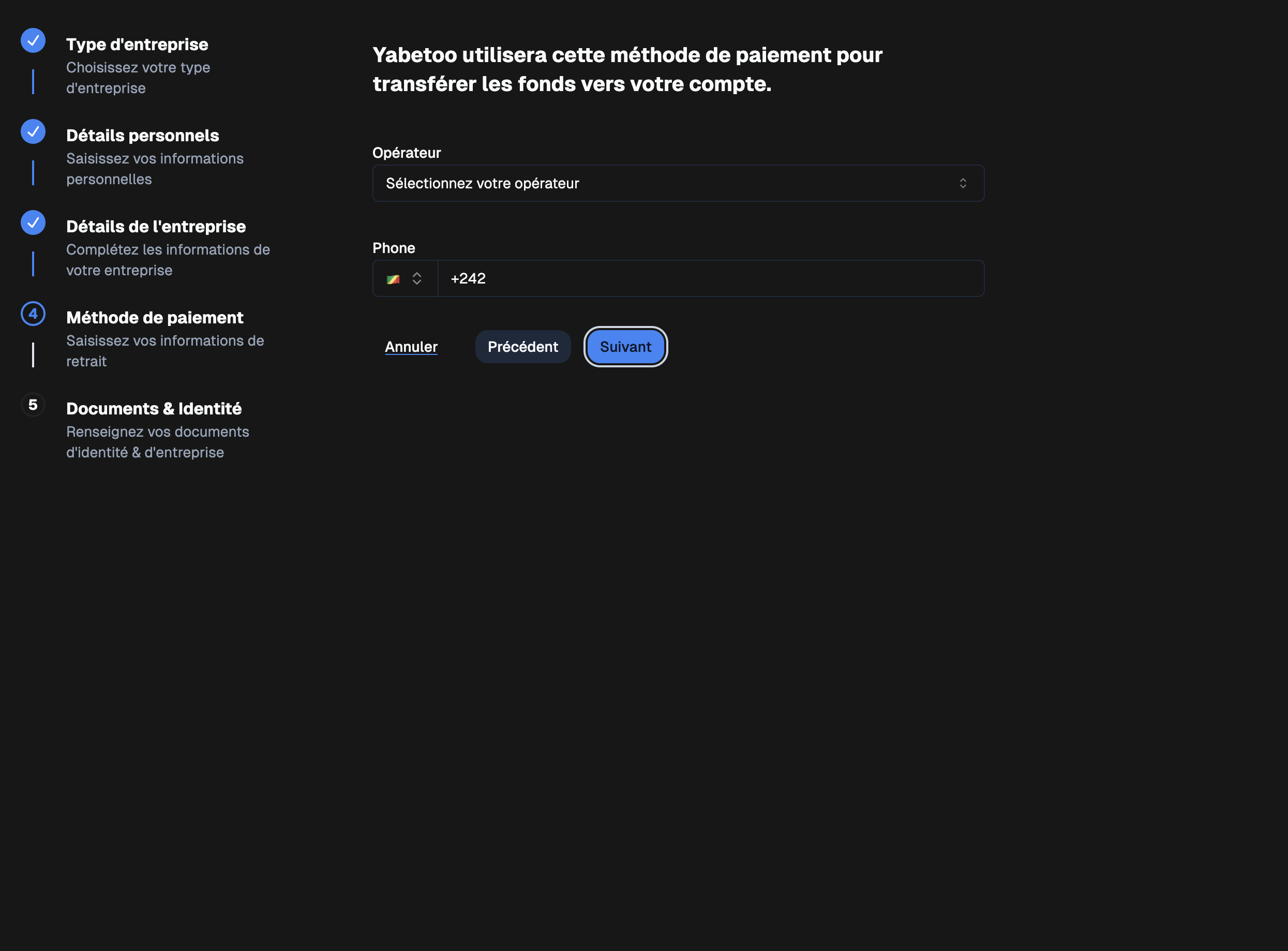
Task: Click the up-down chevrons beside the flag
Action: coord(417,278)
